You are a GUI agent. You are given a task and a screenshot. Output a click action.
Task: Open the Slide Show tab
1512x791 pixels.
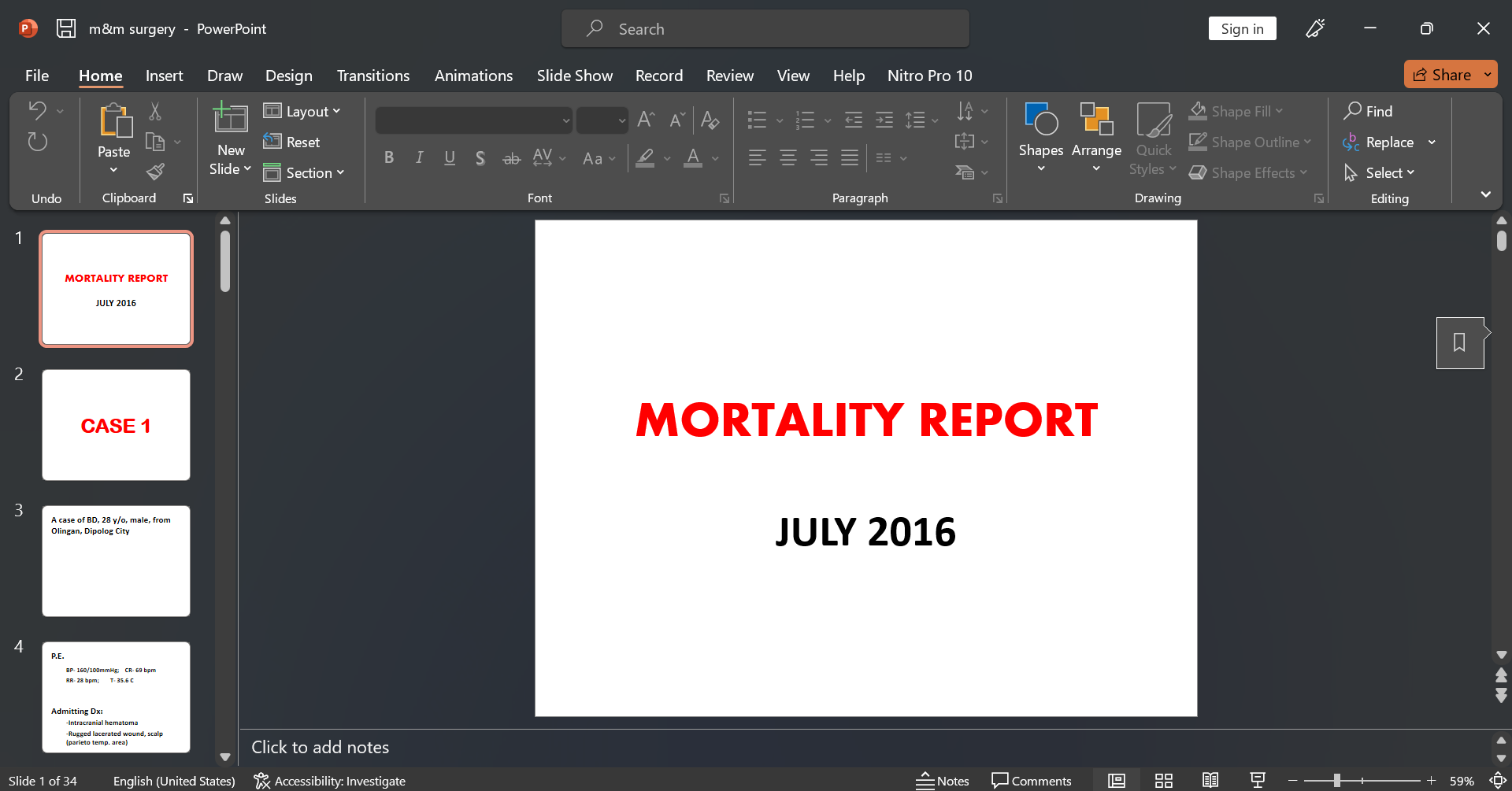575,76
